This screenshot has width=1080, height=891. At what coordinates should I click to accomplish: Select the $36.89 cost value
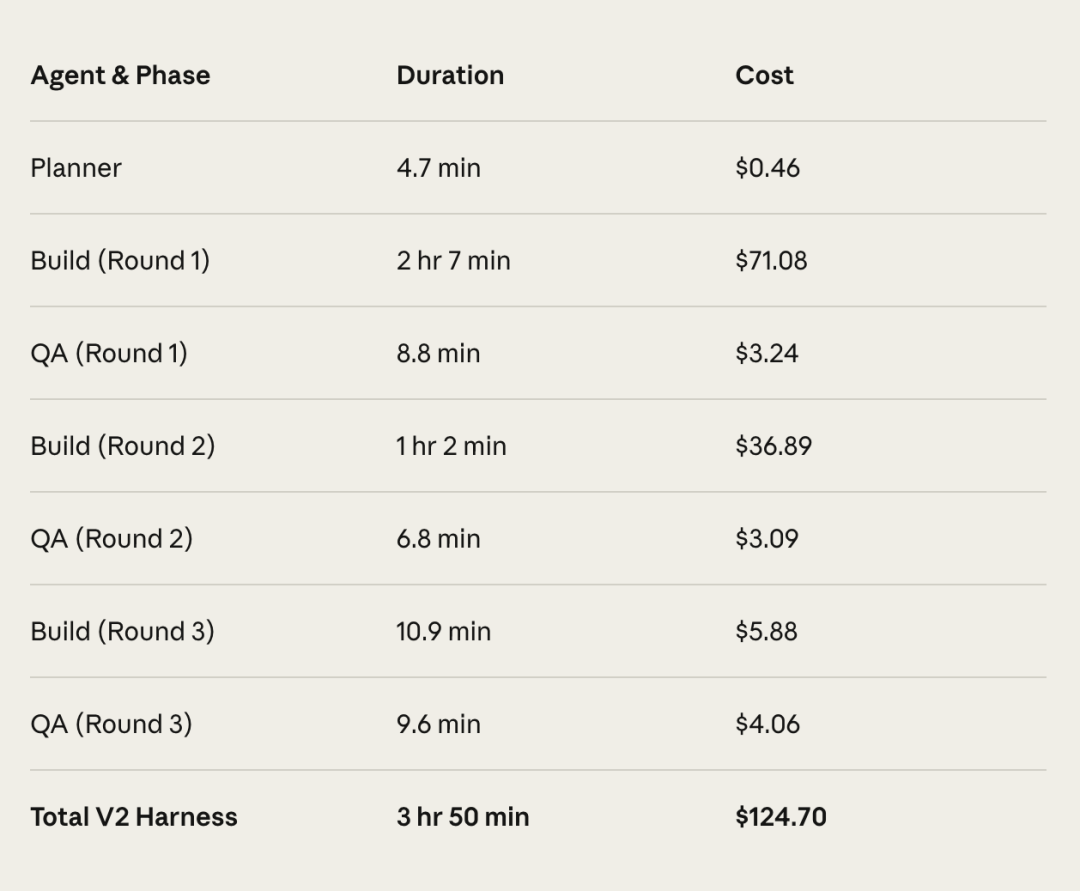773,446
